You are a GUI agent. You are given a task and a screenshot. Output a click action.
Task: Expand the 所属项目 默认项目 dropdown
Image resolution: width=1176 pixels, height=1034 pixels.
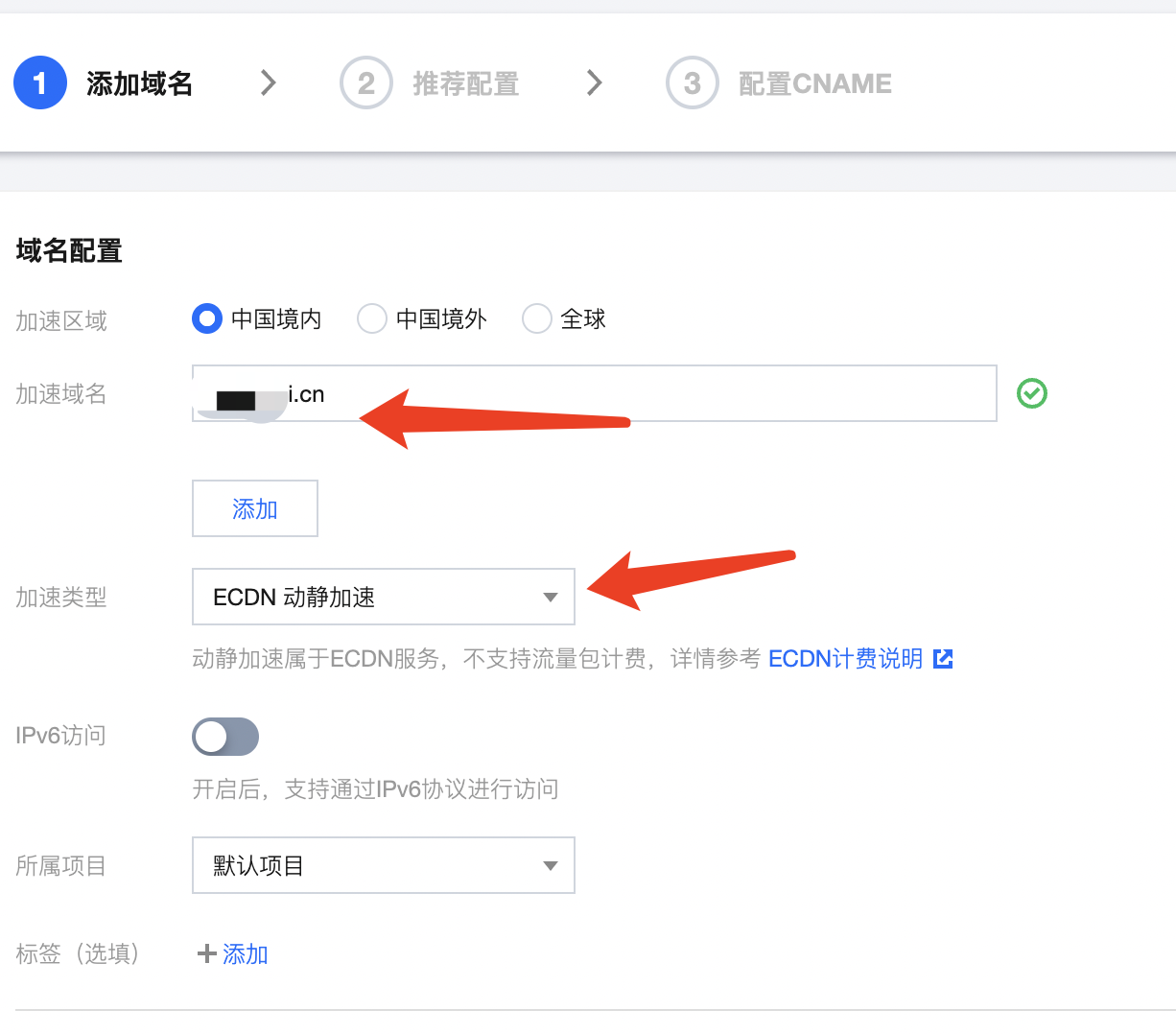tap(384, 865)
